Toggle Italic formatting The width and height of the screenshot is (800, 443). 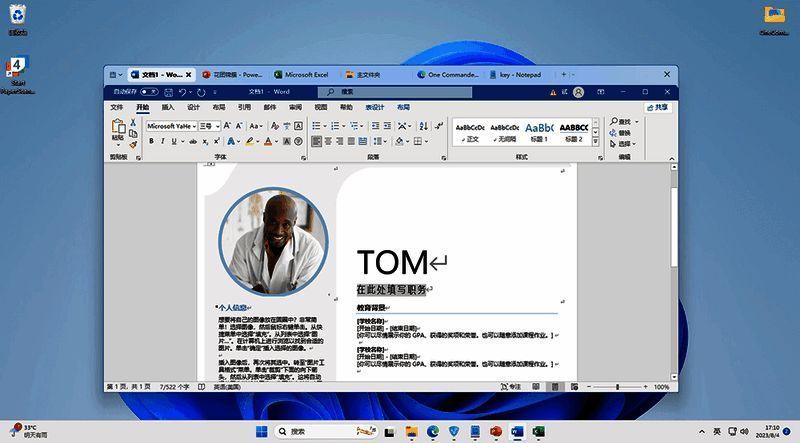162,141
